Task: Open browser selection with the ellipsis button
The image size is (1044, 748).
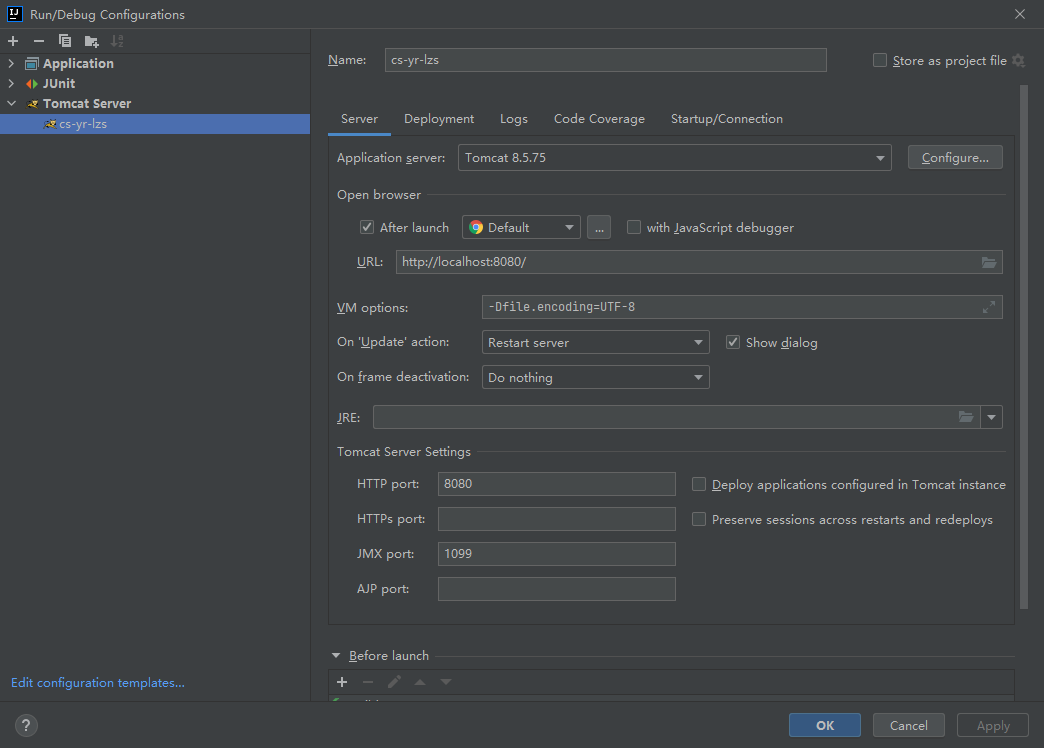Action: [599, 227]
